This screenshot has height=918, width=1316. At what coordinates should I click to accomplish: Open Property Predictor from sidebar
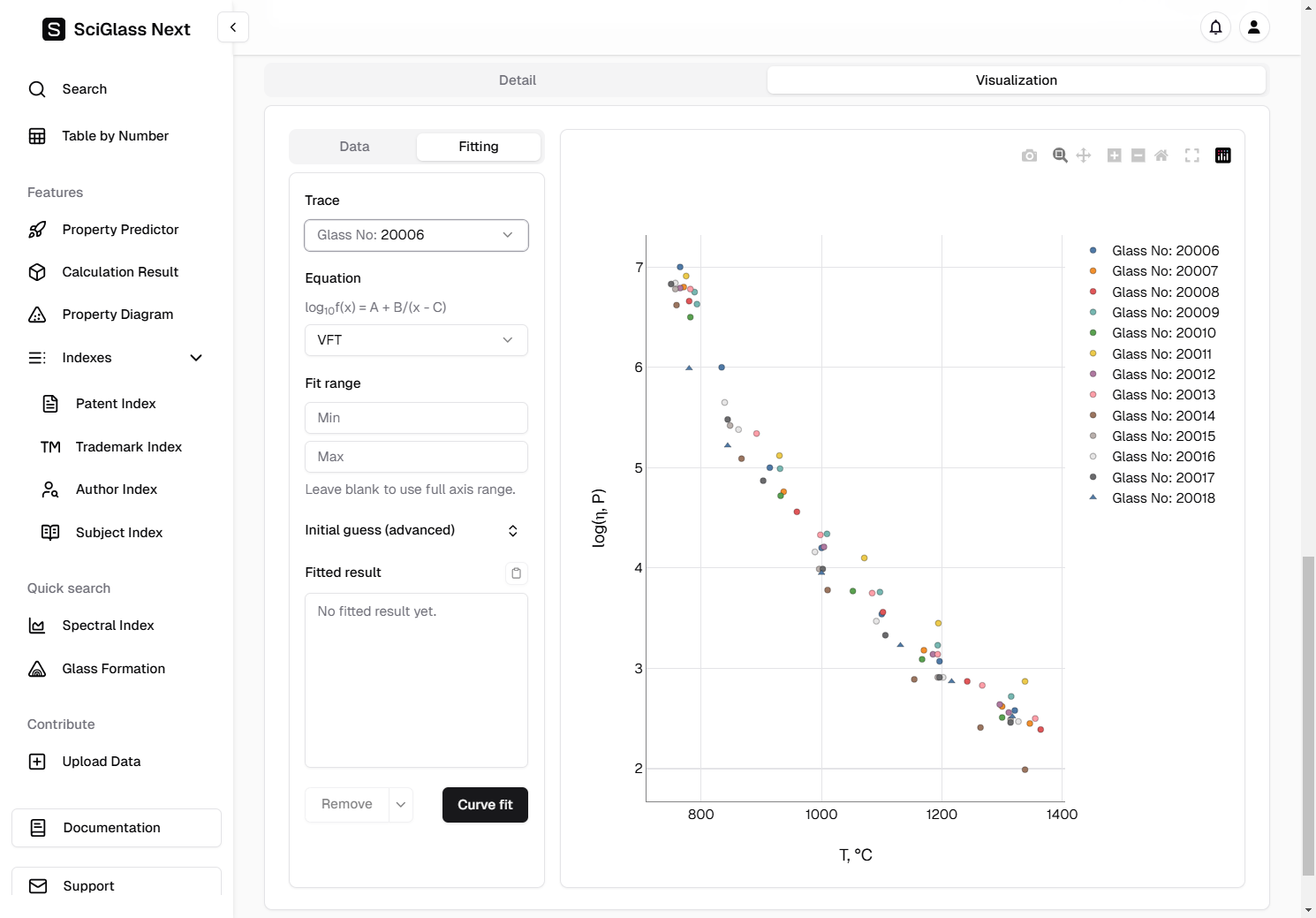tap(120, 230)
